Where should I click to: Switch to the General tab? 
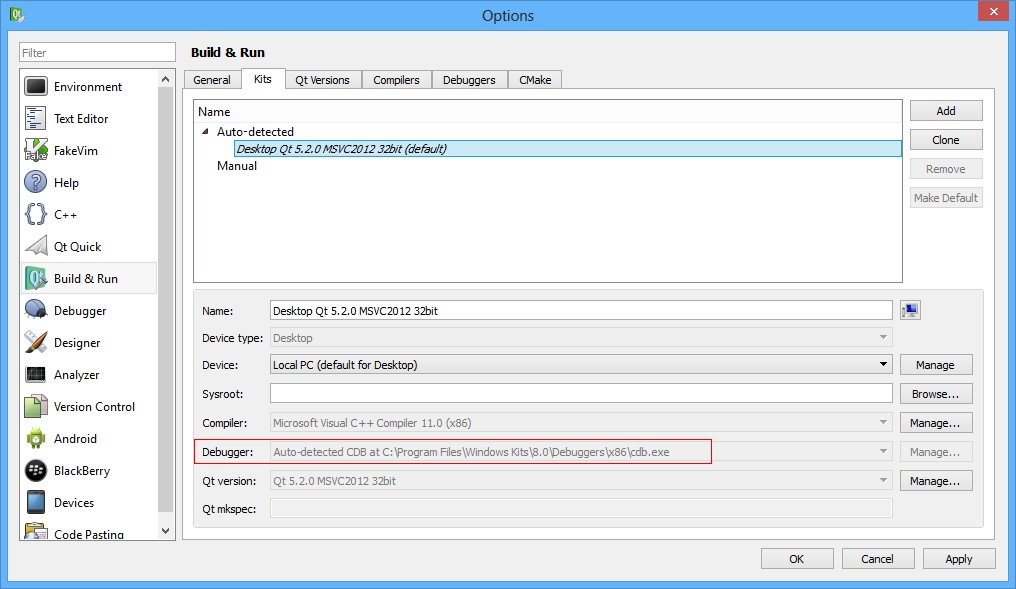[x=212, y=80]
